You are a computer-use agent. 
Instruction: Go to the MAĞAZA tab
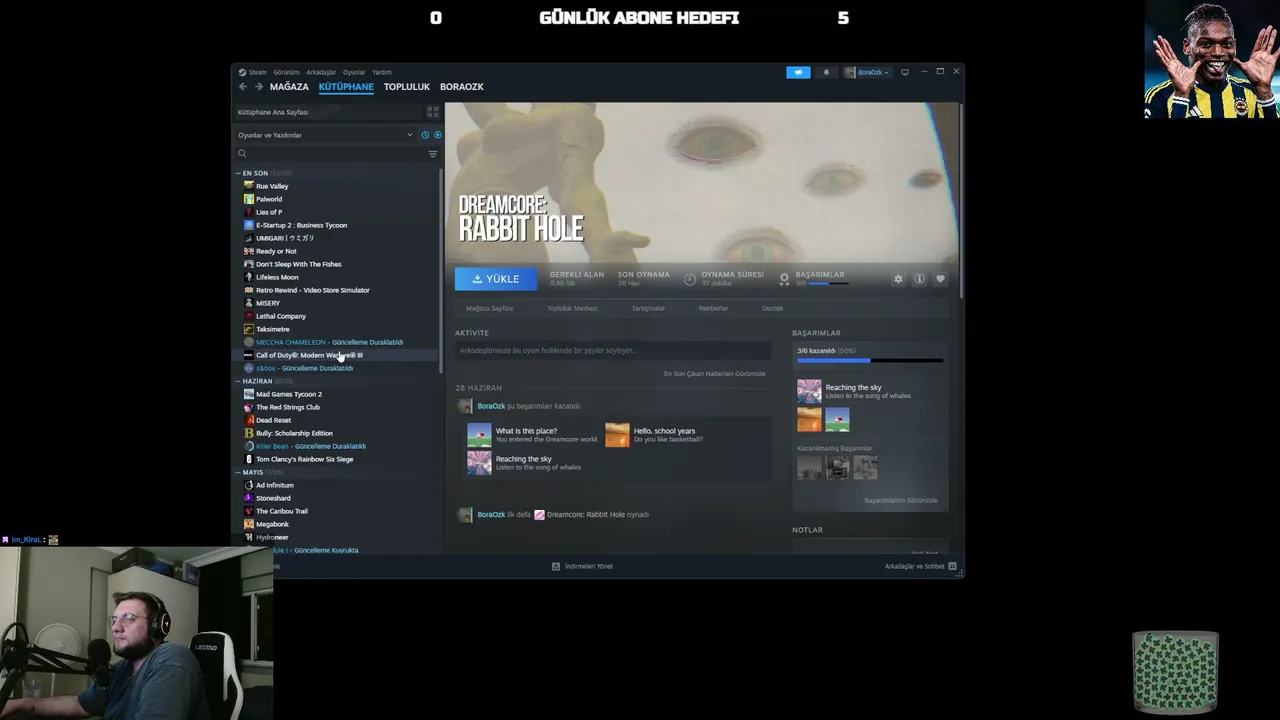point(289,87)
